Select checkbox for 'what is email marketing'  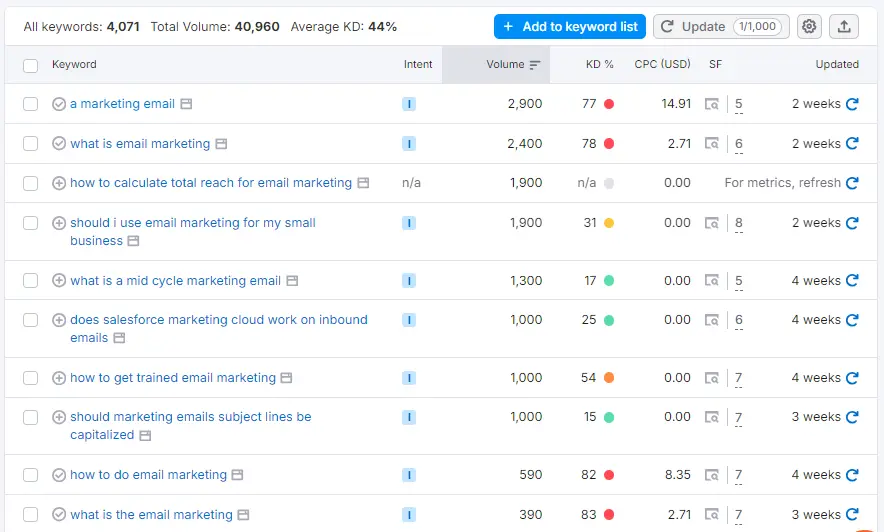point(31,144)
